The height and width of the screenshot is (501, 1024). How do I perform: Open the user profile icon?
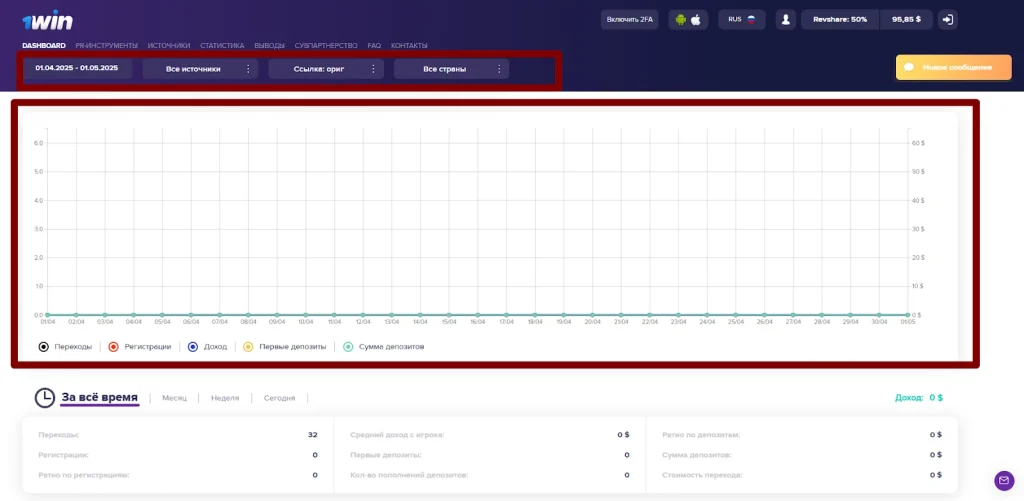tap(786, 20)
